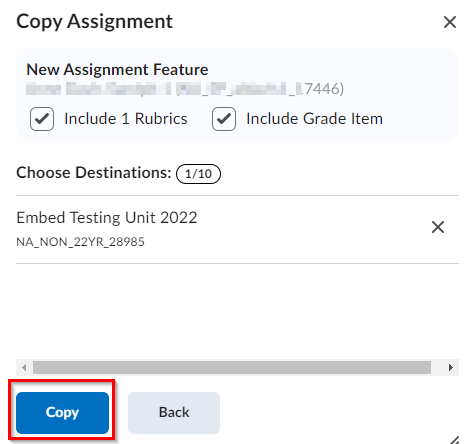Click the horizontal scrollbar thumb

pos(232,367)
